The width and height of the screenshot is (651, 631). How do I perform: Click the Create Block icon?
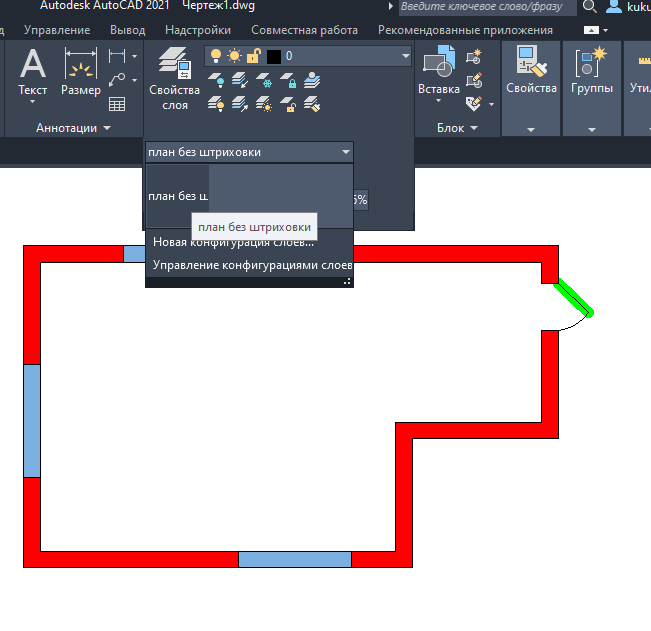[474, 56]
